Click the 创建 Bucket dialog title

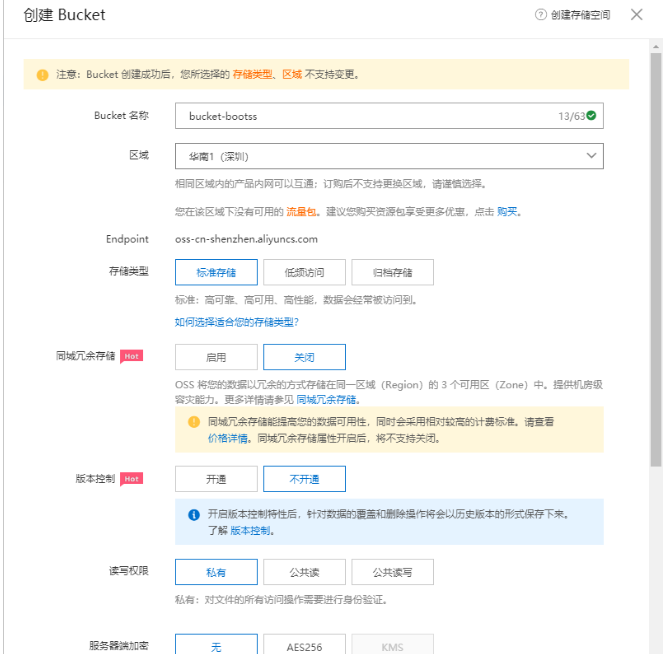coord(64,15)
